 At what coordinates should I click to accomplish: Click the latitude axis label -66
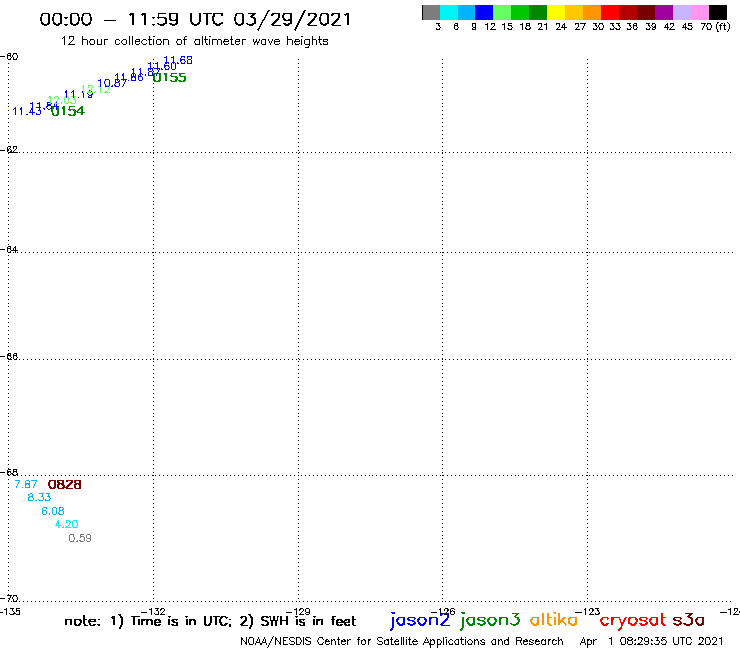tap(9, 356)
